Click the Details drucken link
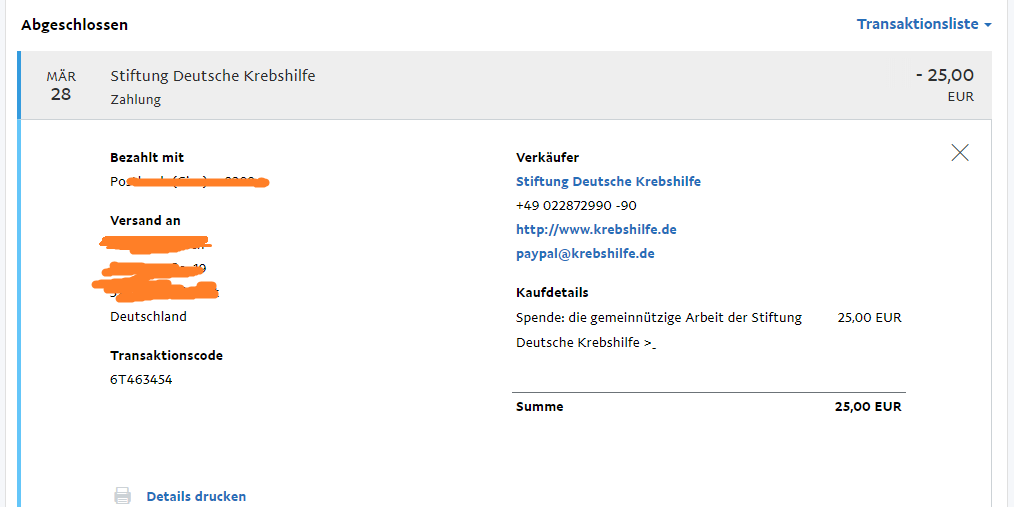Image resolution: width=1014 pixels, height=507 pixels. 196,497
